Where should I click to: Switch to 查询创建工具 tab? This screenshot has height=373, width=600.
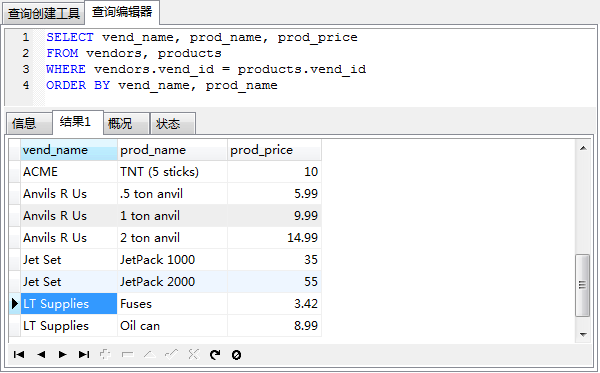pos(44,14)
